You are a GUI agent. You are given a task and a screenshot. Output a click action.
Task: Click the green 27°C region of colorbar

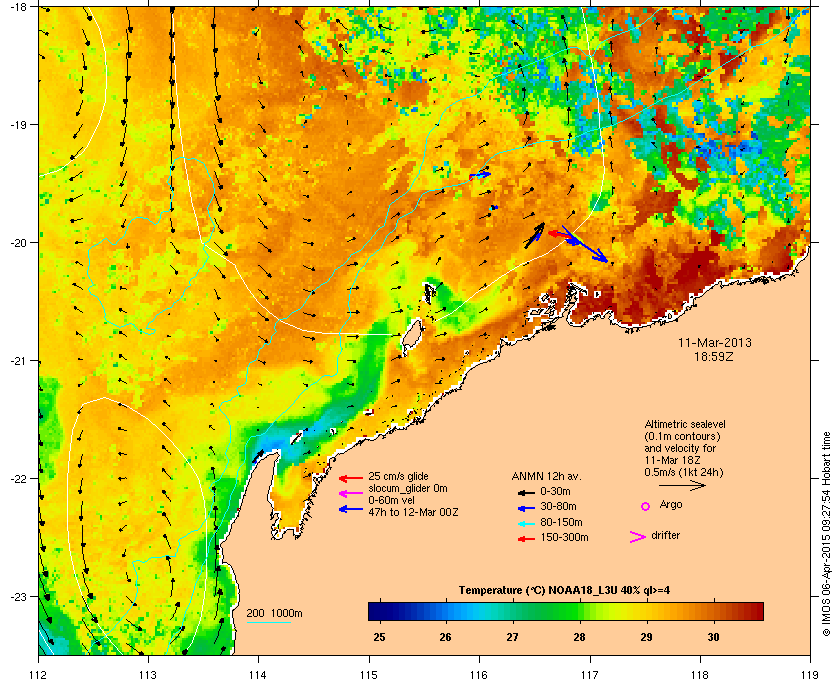coord(513,611)
